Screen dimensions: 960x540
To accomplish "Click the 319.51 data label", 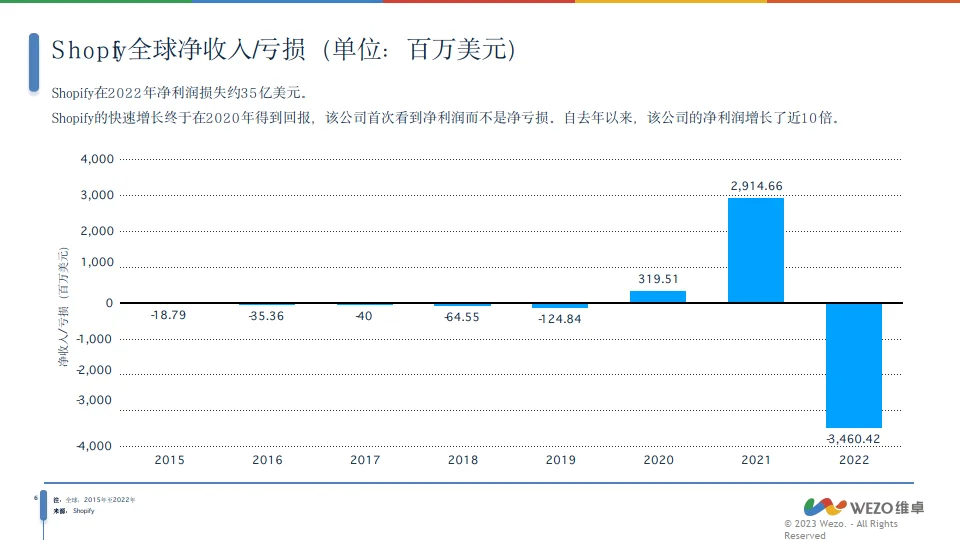I will coord(658,279).
